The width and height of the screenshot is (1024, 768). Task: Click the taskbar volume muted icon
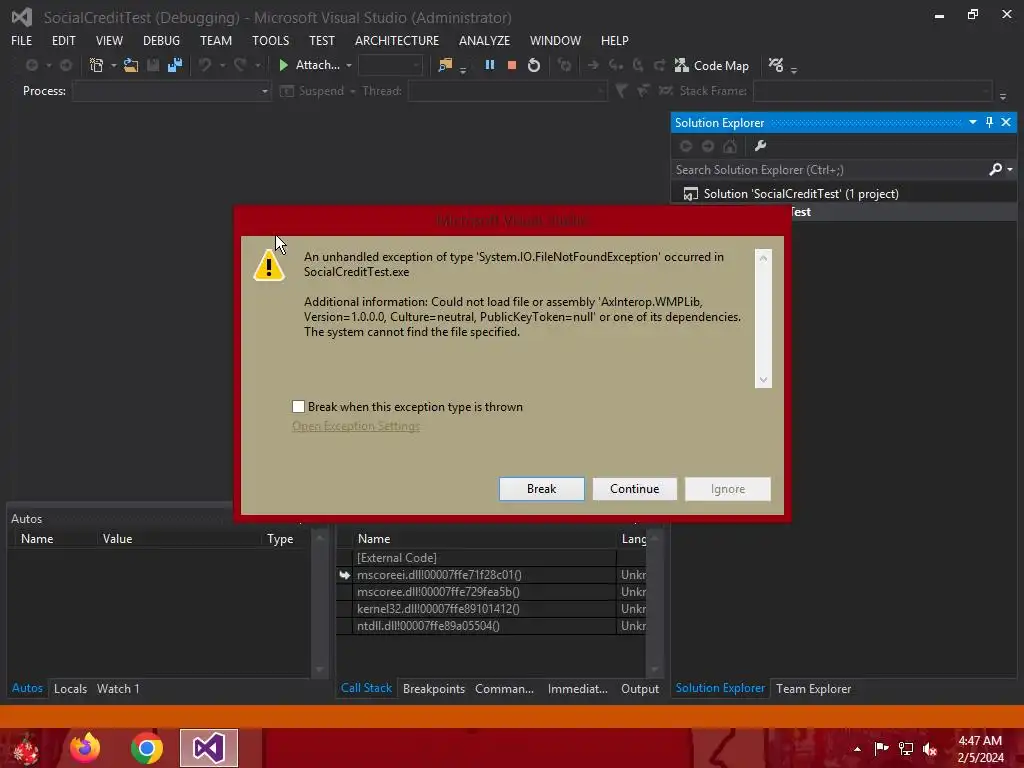click(930, 749)
